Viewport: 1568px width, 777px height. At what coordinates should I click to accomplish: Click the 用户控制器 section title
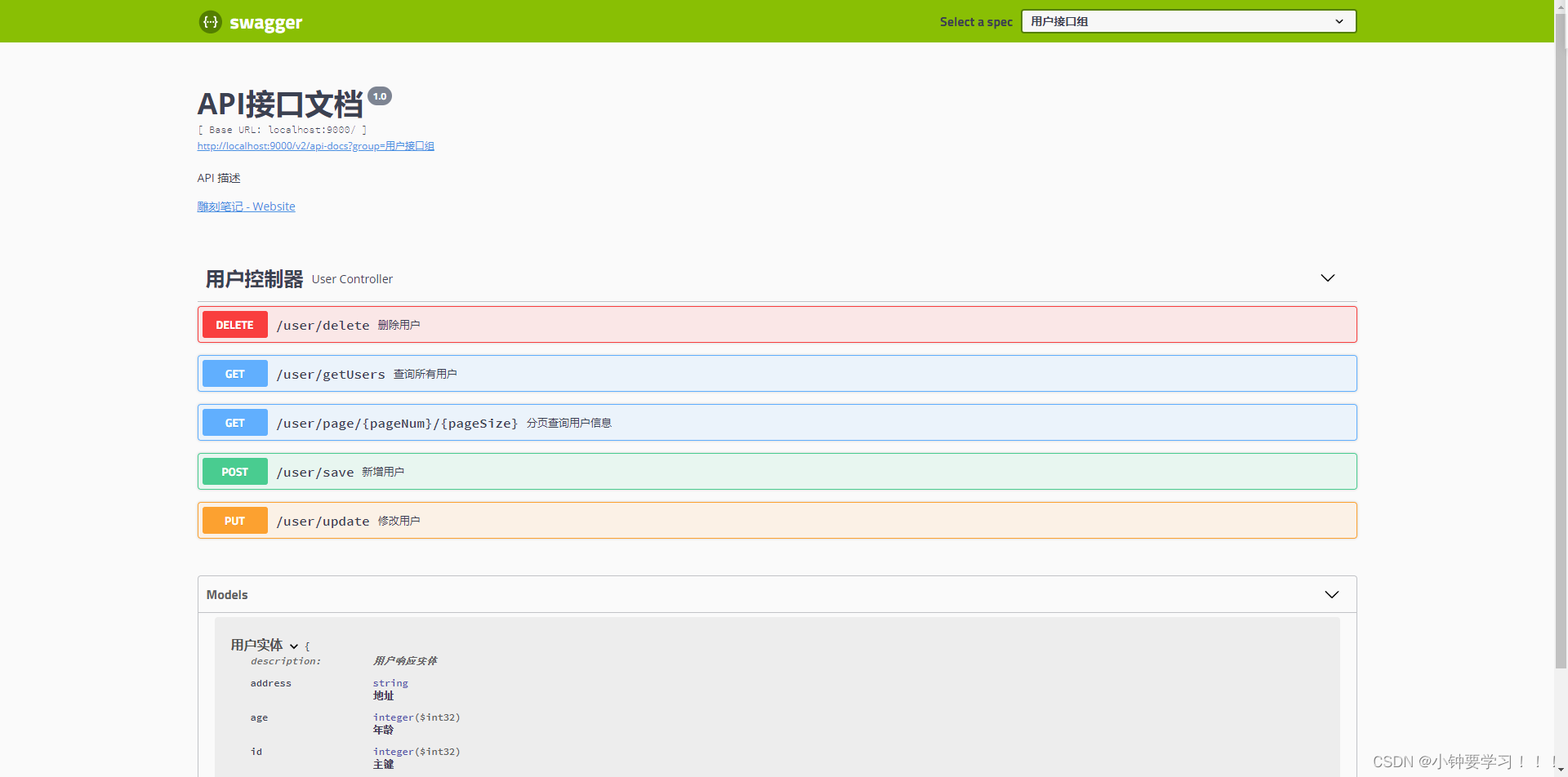click(254, 279)
